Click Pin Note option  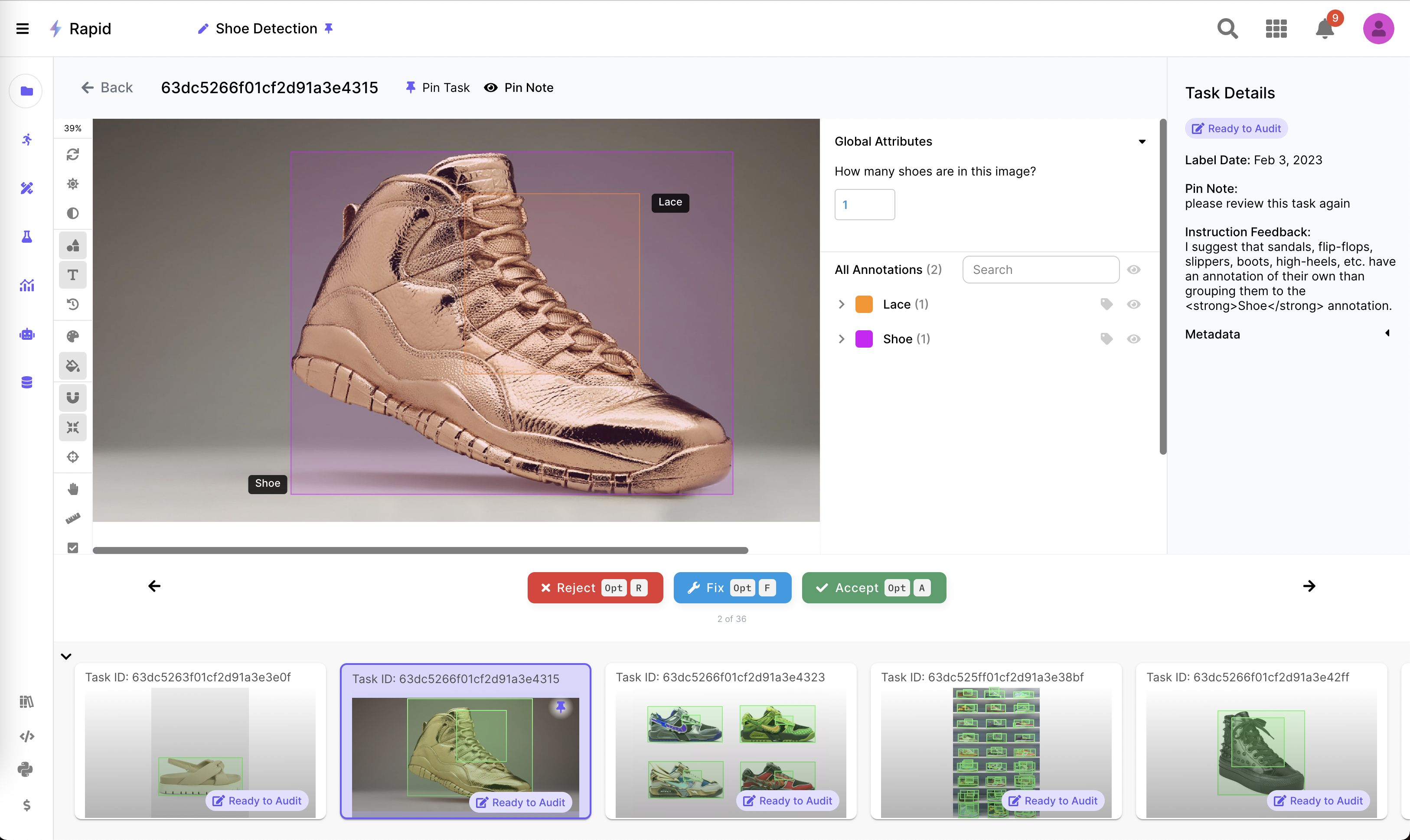point(519,88)
